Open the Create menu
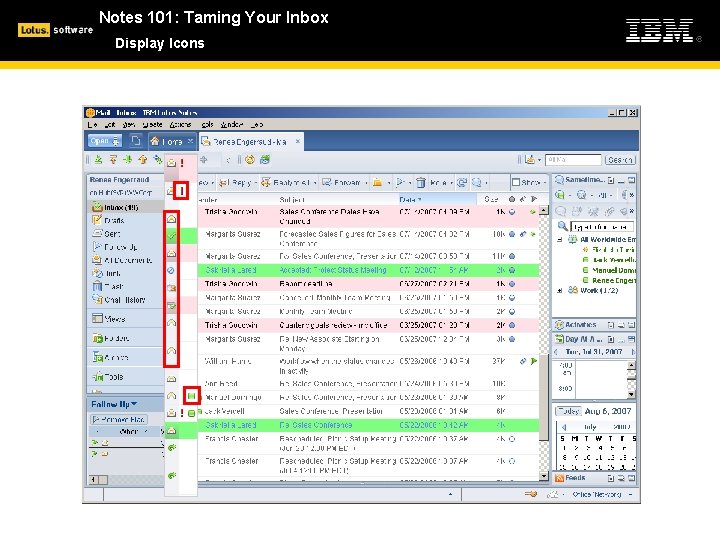This screenshot has width=720, height=540. pos(152,124)
